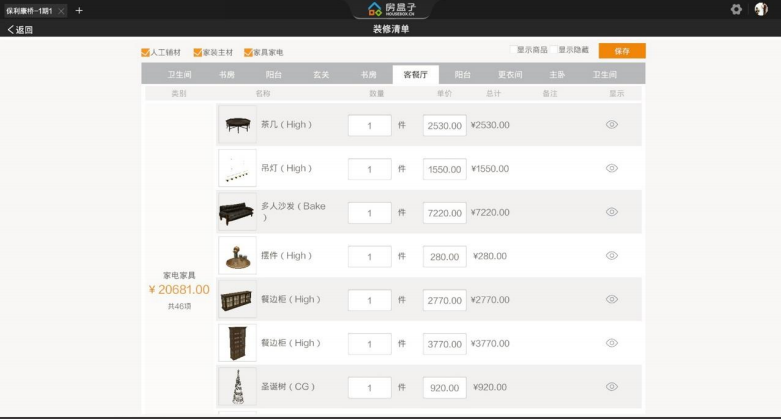
Task: Click the 共46项 item count
Action: click(179, 306)
